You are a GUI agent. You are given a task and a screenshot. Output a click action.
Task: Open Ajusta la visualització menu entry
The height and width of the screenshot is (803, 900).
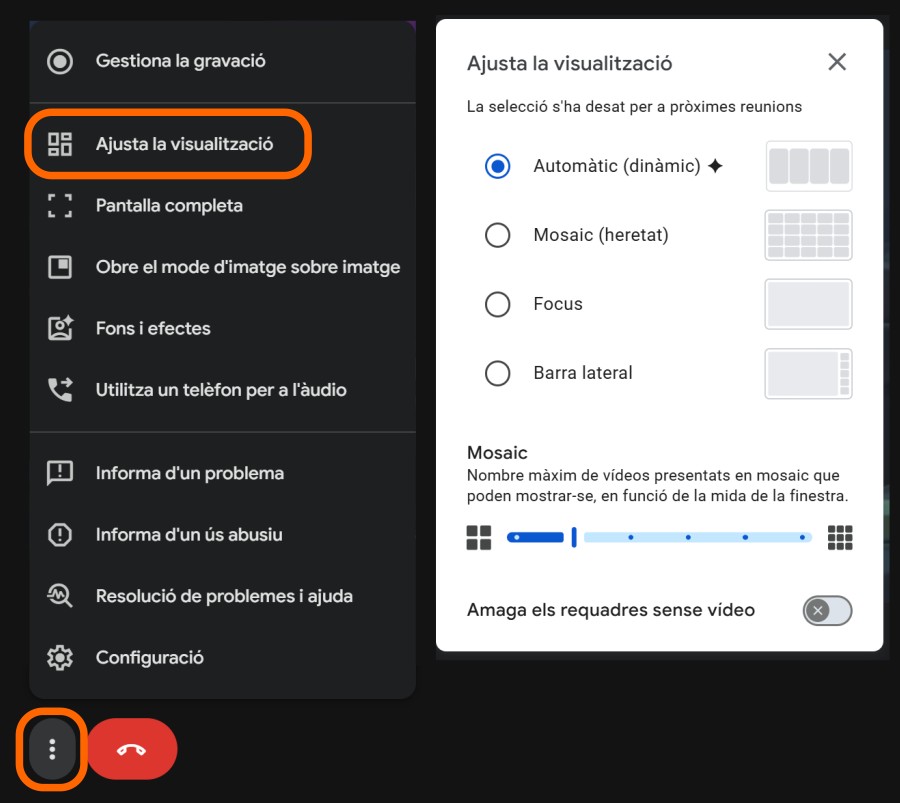tap(184, 144)
